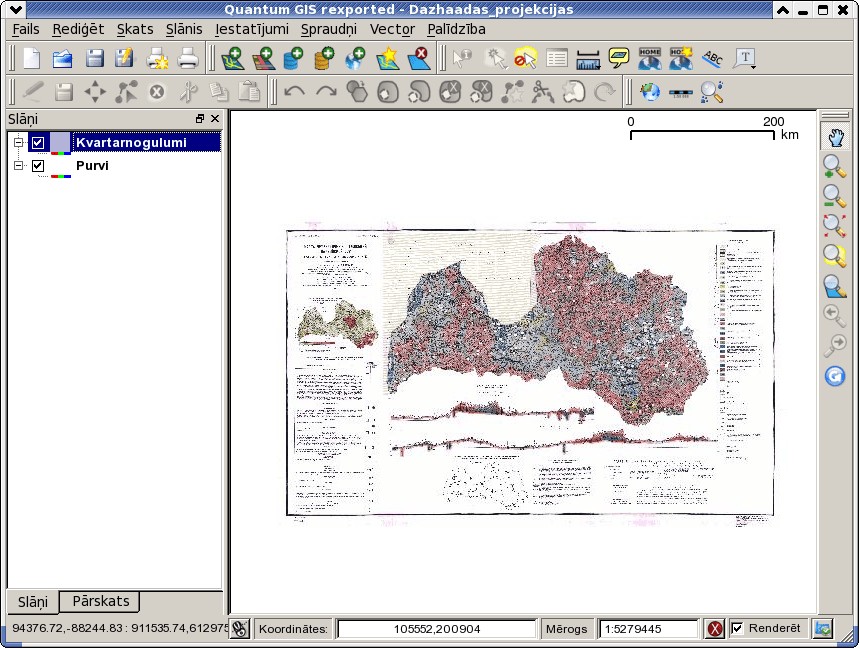Zoom to selection yellow magnifier
Image resolution: width=859 pixels, height=648 pixels.
click(835, 256)
